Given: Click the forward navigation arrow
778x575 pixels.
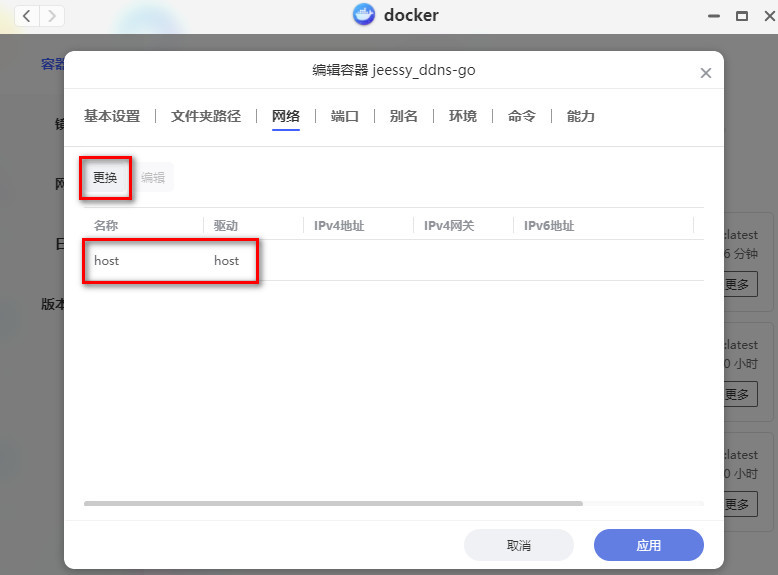Looking at the screenshot, I should [x=52, y=16].
